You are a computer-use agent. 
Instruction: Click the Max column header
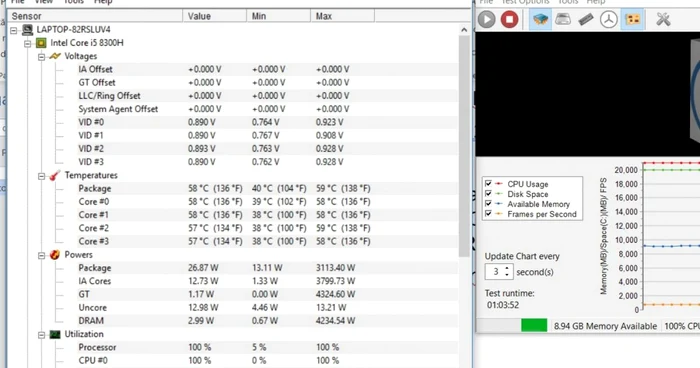pyautogui.click(x=342, y=16)
